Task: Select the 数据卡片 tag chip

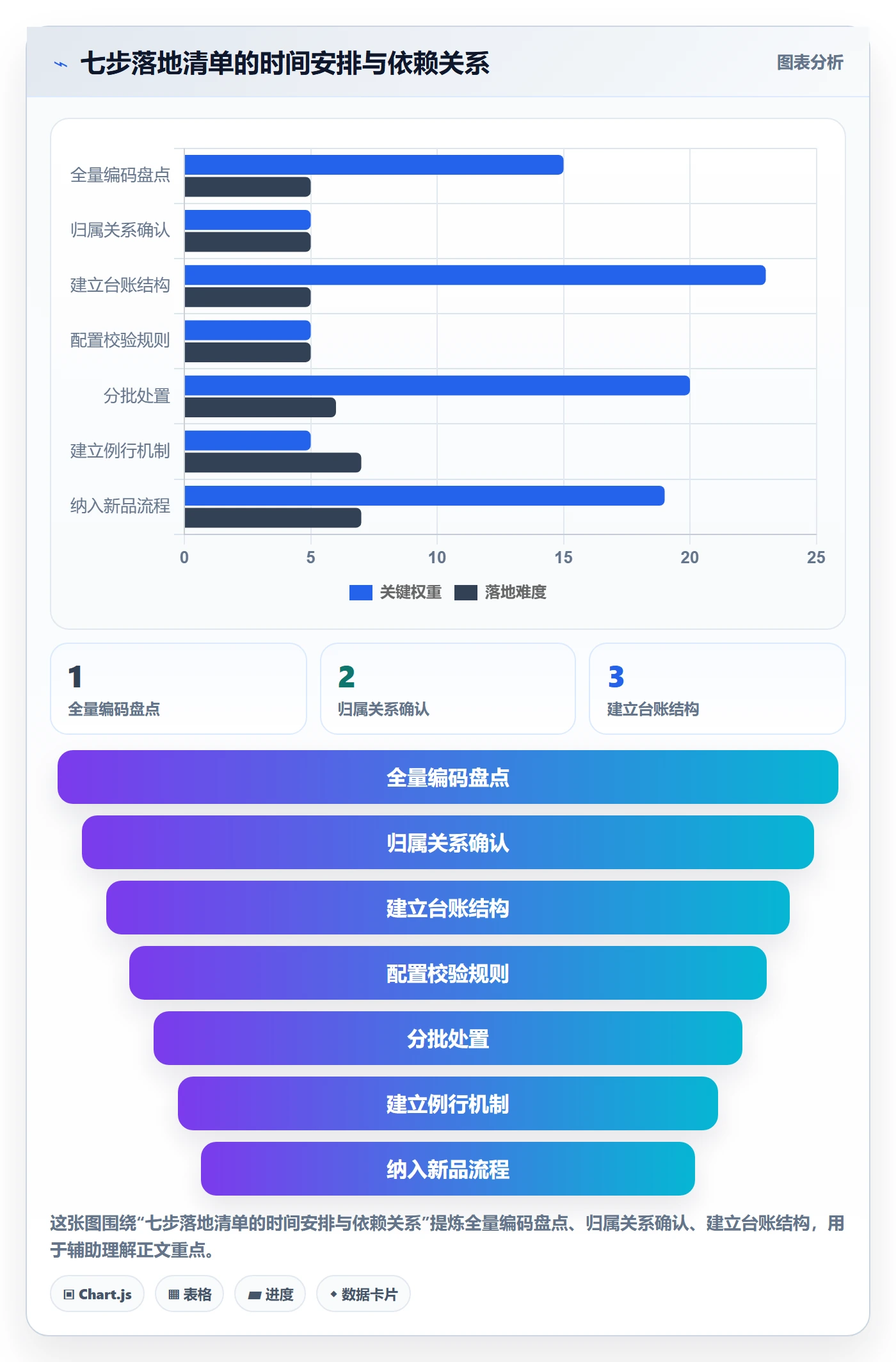Action: [364, 1294]
